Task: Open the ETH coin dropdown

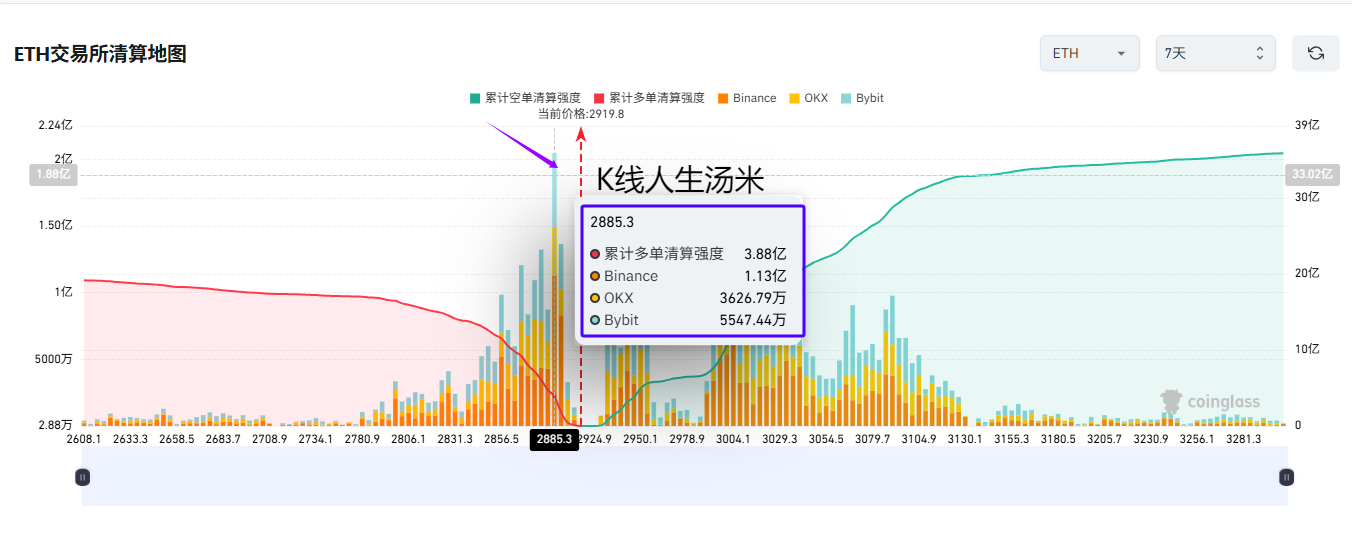Action: (x=1089, y=53)
